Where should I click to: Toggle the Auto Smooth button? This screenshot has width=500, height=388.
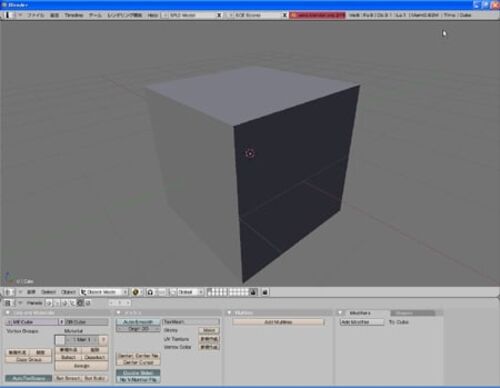point(138,322)
